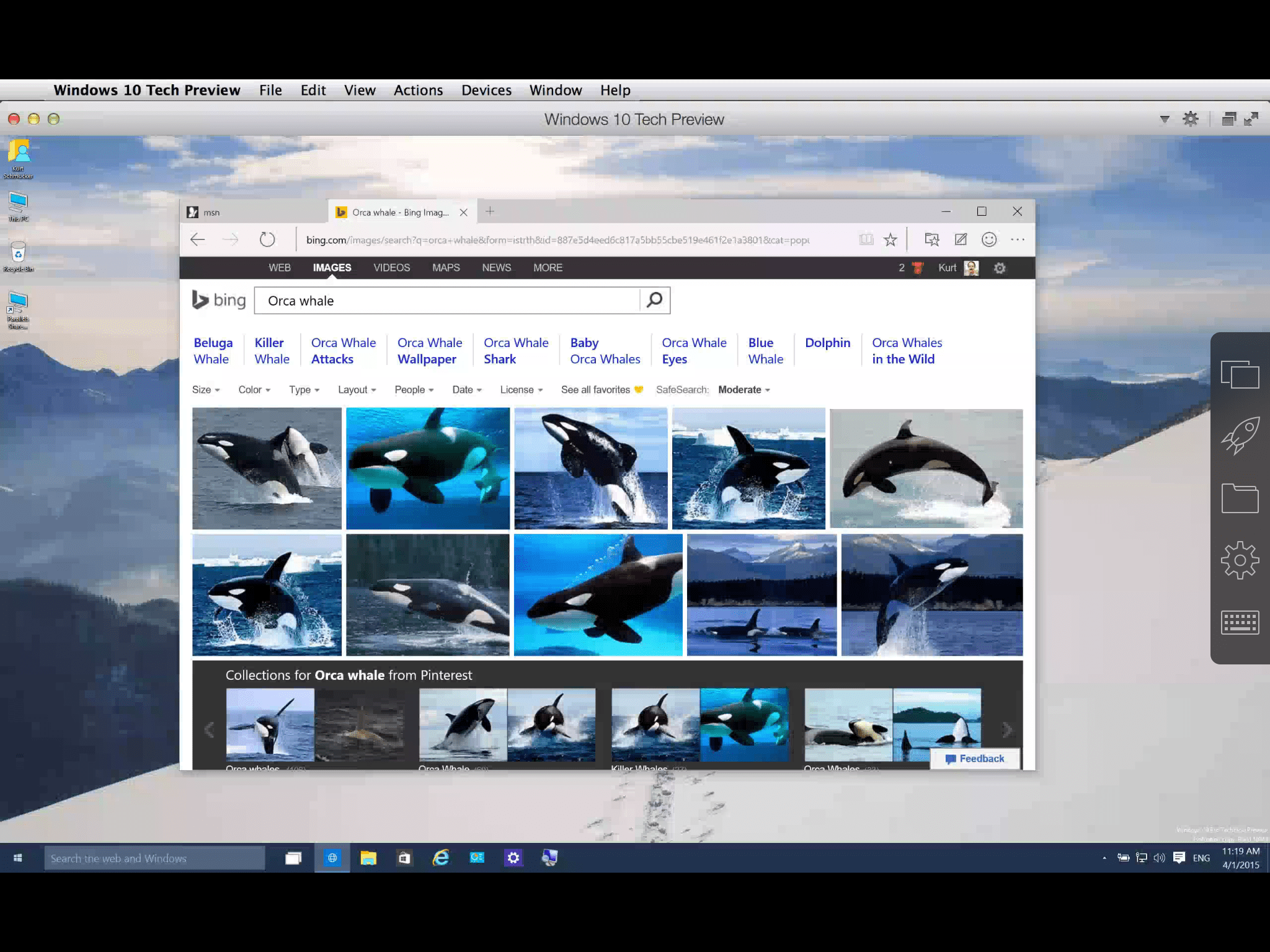Screen dimensions: 1270x952
Task: Open the Bing MORE menu
Action: tap(548, 268)
